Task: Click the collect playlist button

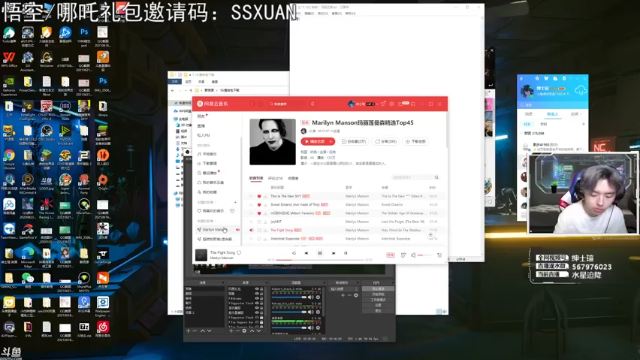Action: (x=354, y=142)
